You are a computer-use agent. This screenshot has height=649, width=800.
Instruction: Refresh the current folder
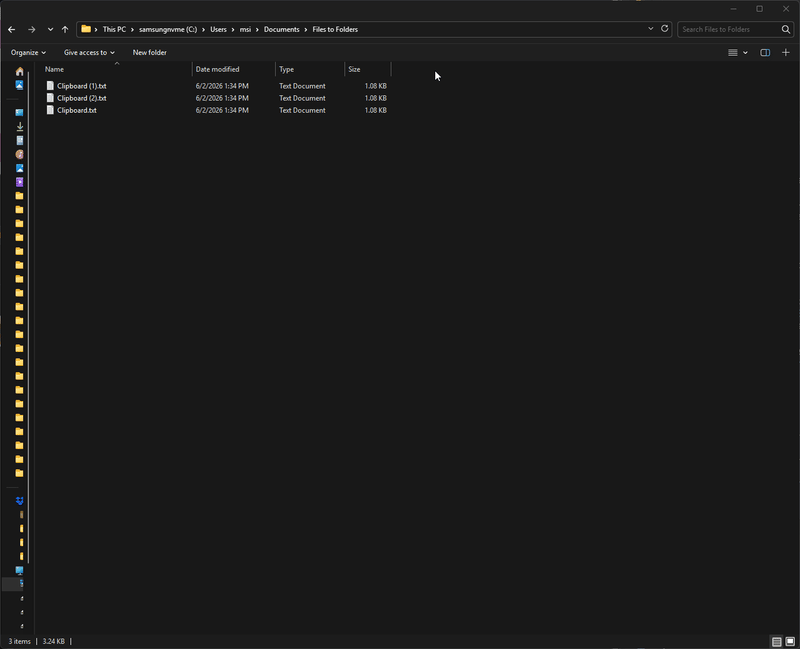point(664,29)
